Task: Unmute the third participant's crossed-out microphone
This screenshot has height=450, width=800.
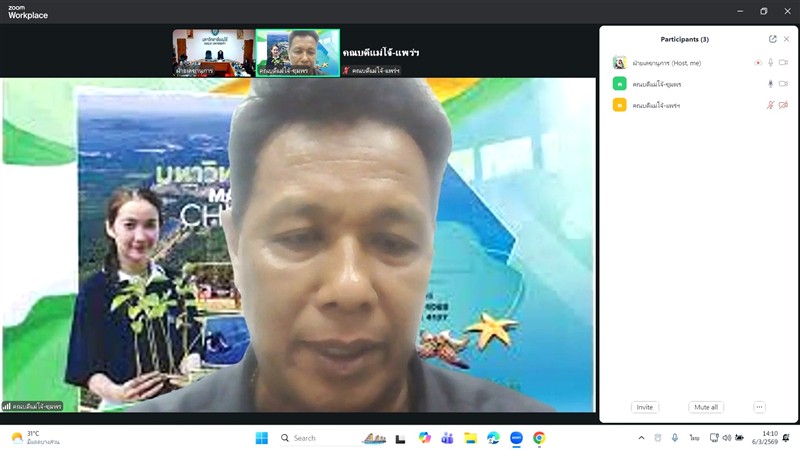Action: [x=770, y=105]
